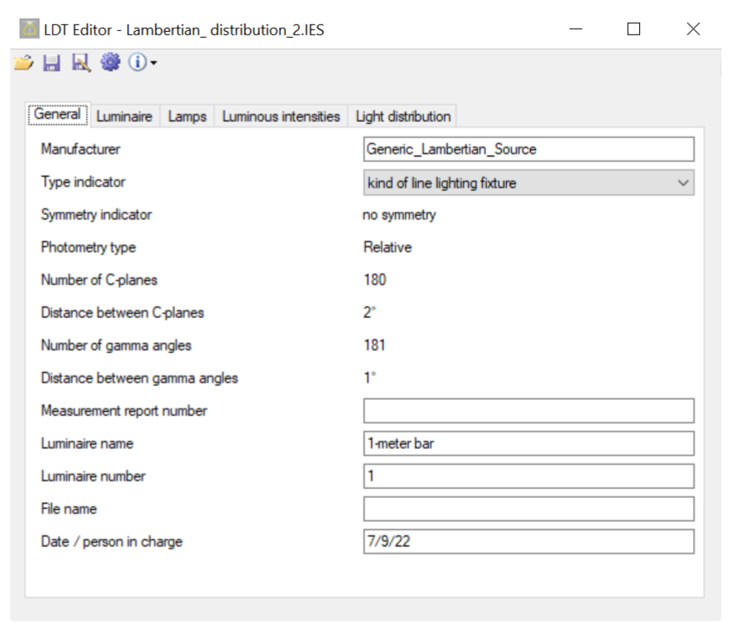Click the Save As icon in toolbar
This screenshot has height=633, width=735.
click(81, 62)
